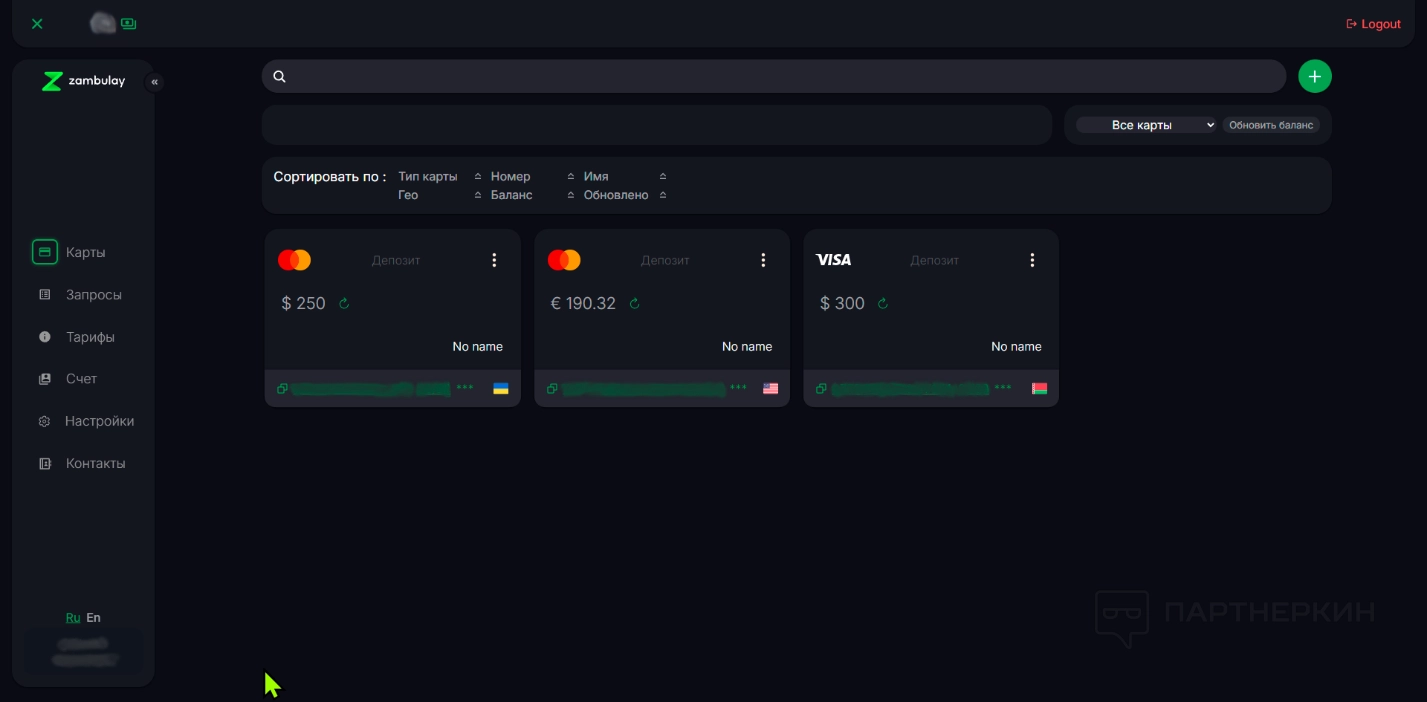Copy card number on € 190.32 card
The height and width of the screenshot is (702, 1427).
[x=552, y=388]
